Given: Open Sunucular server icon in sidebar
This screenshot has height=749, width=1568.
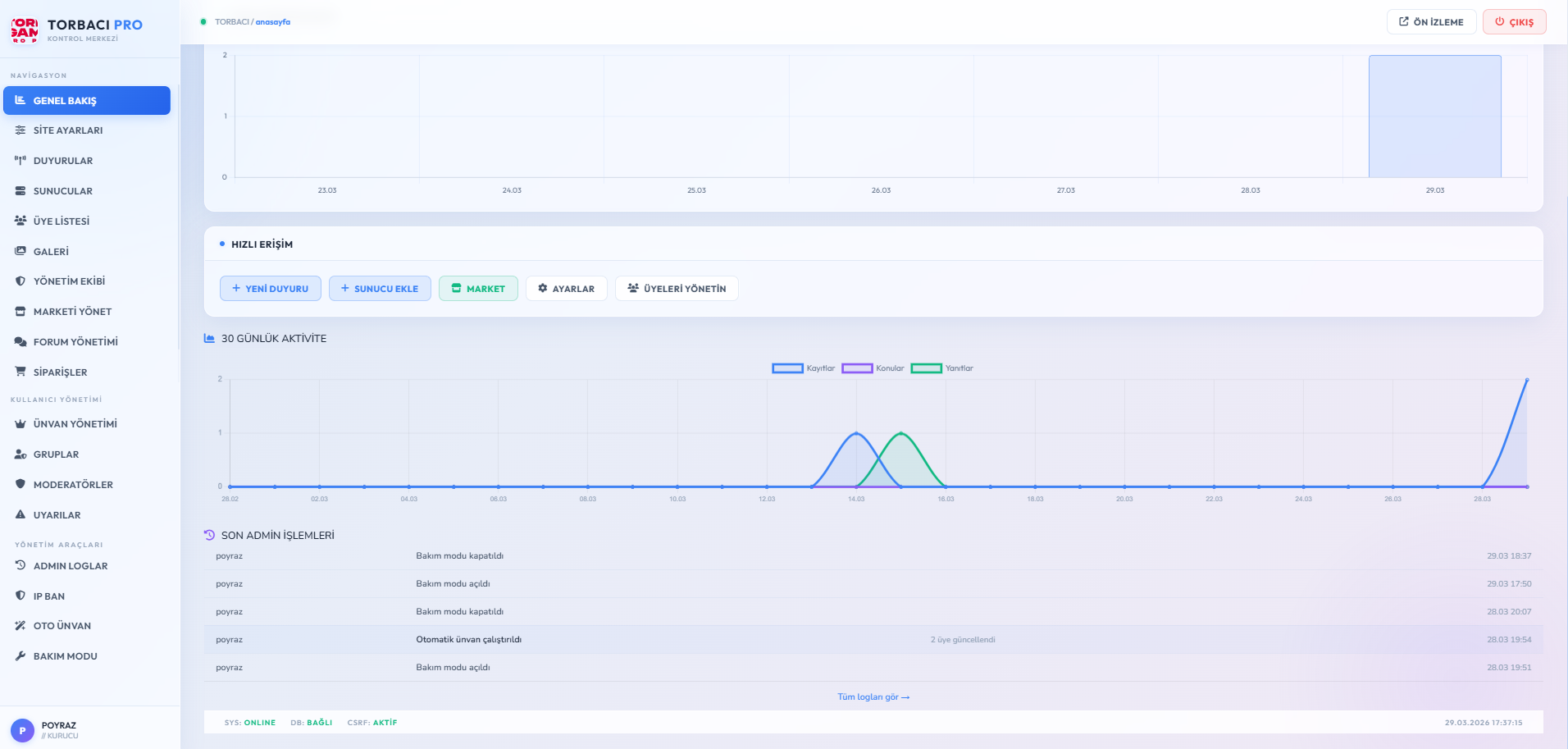Looking at the screenshot, I should [x=21, y=191].
